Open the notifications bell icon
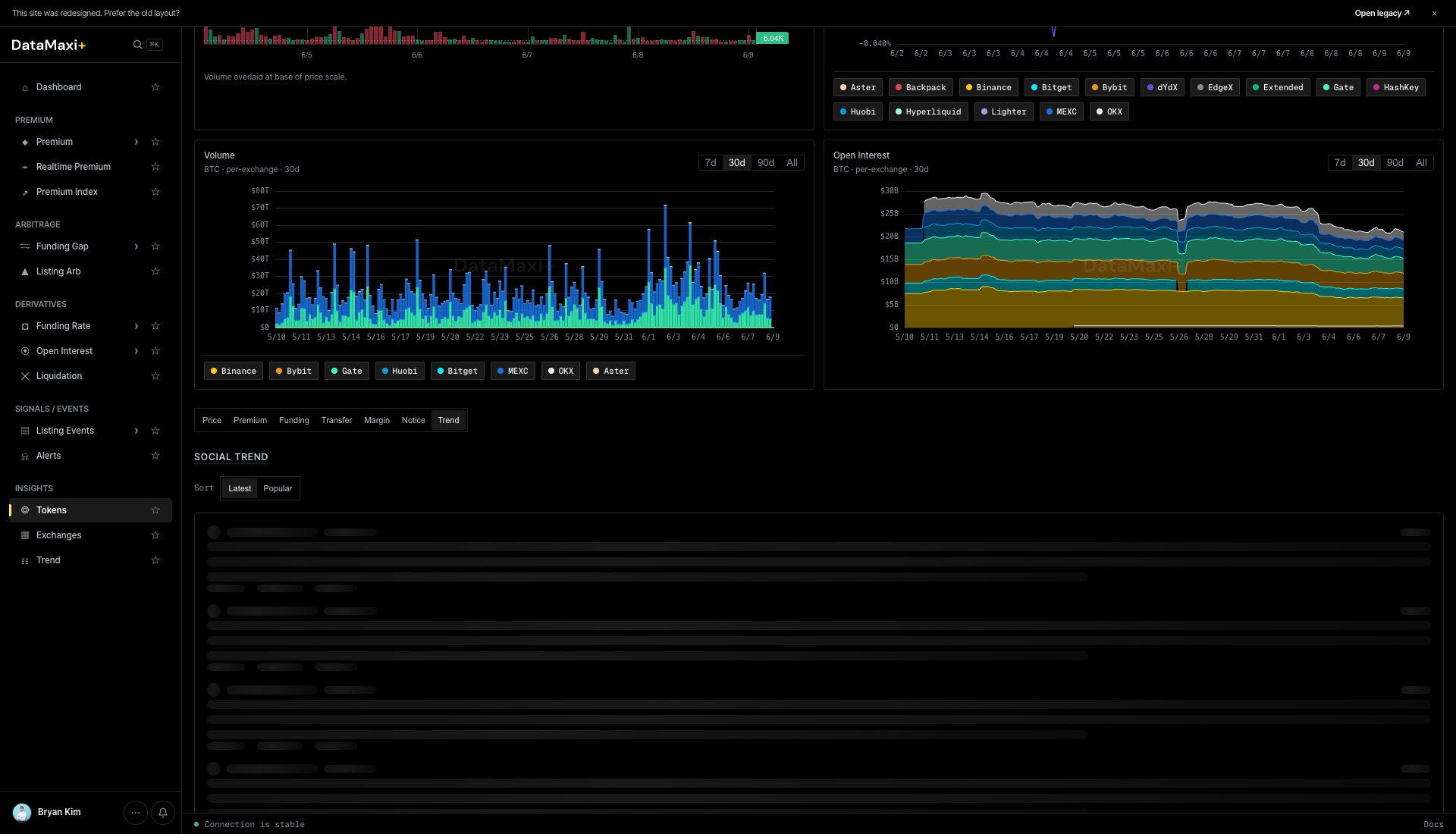1456x834 pixels. pyautogui.click(x=163, y=813)
